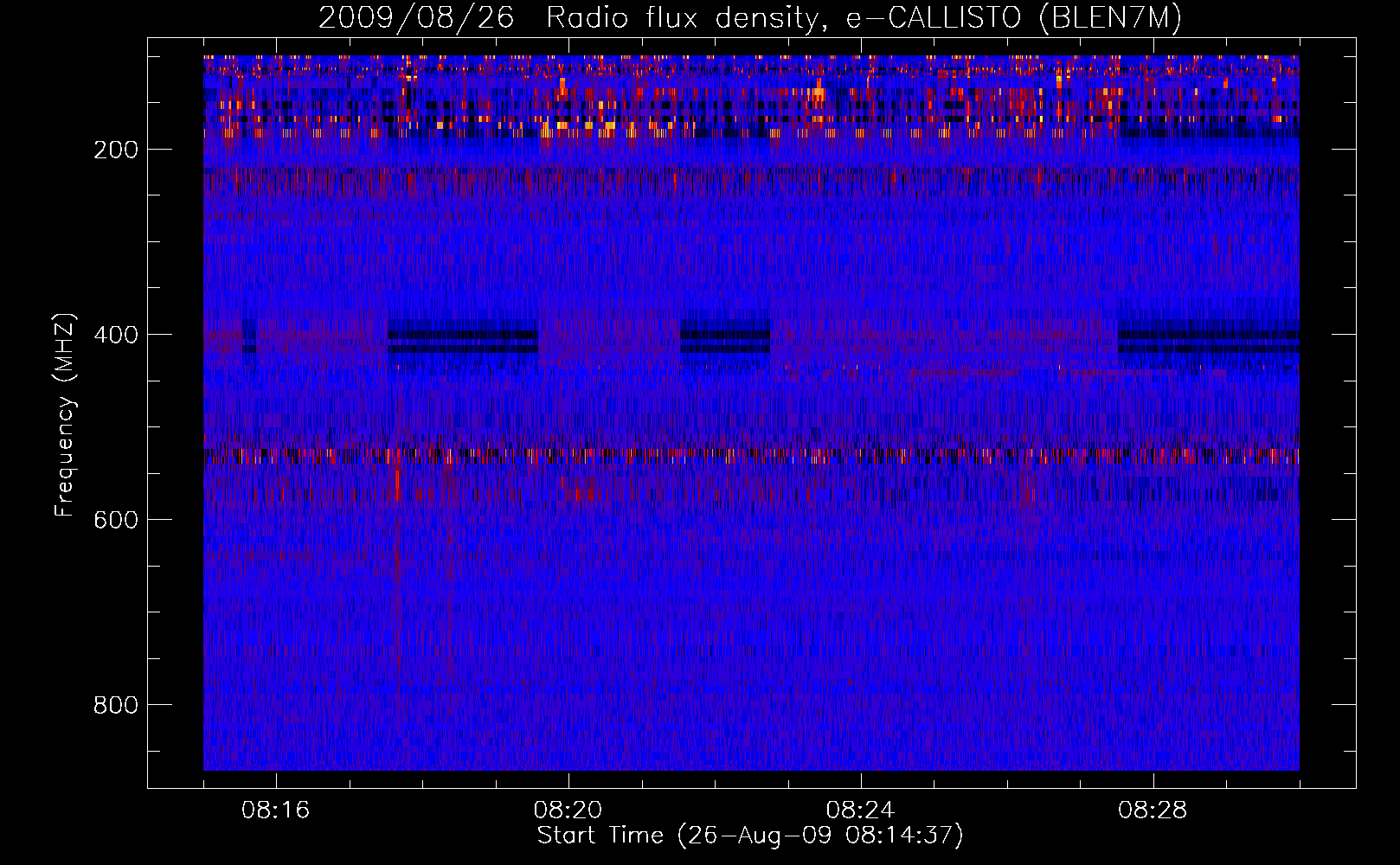Click the 600 frequency tick label
The image size is (1400, 865).
point(116,520)
